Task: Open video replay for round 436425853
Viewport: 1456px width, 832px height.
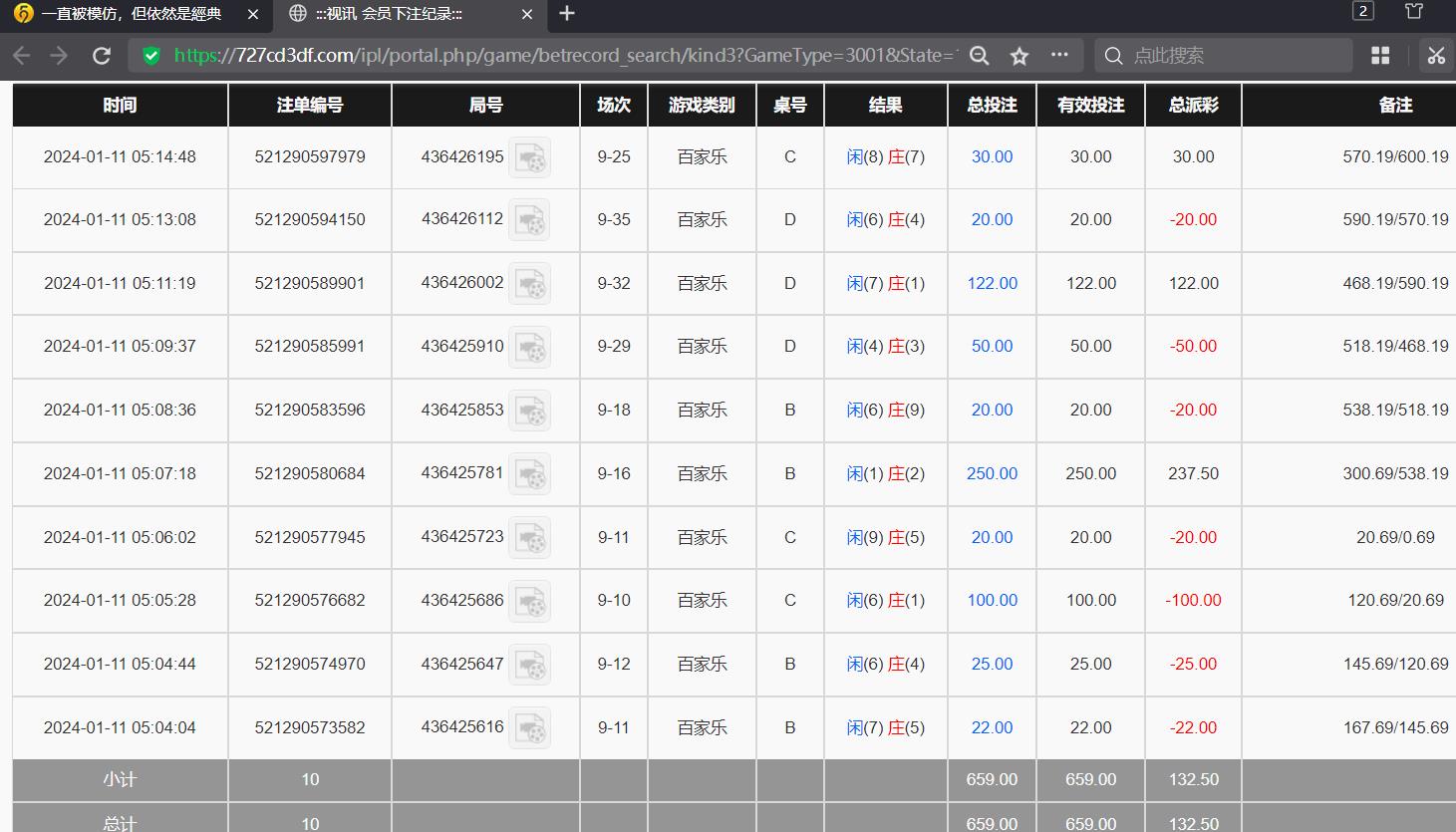Action: [x=529, y=411]
